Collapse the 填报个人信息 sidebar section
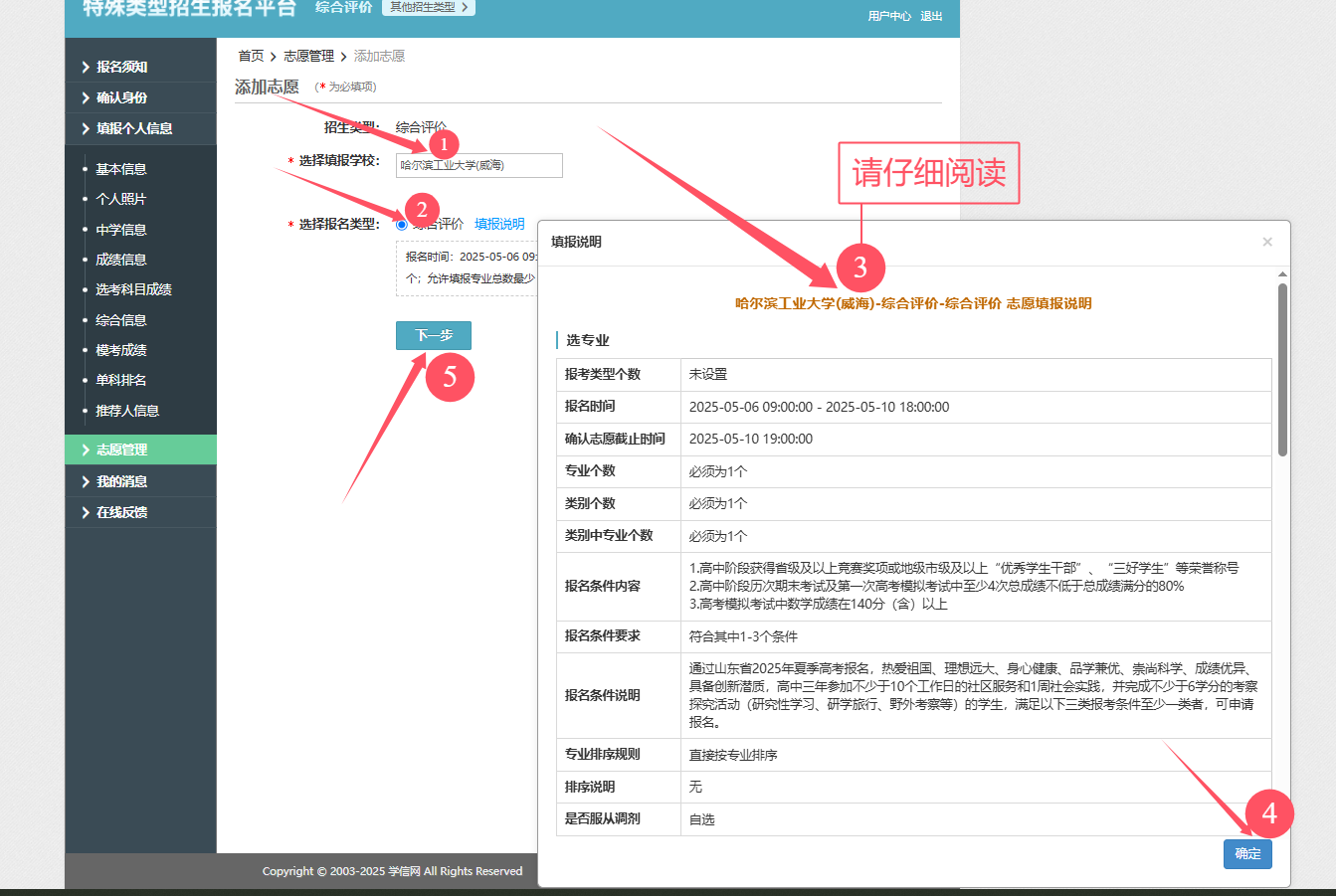The height and width of the screenshot is (896, 1336). [134, 128]
